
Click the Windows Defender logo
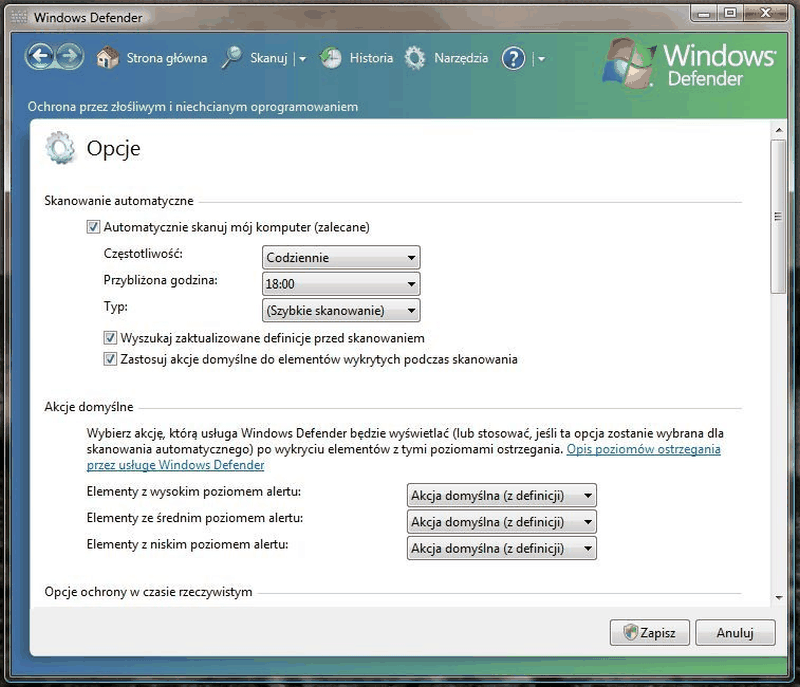pyautogui.click(x=689, y=65)
